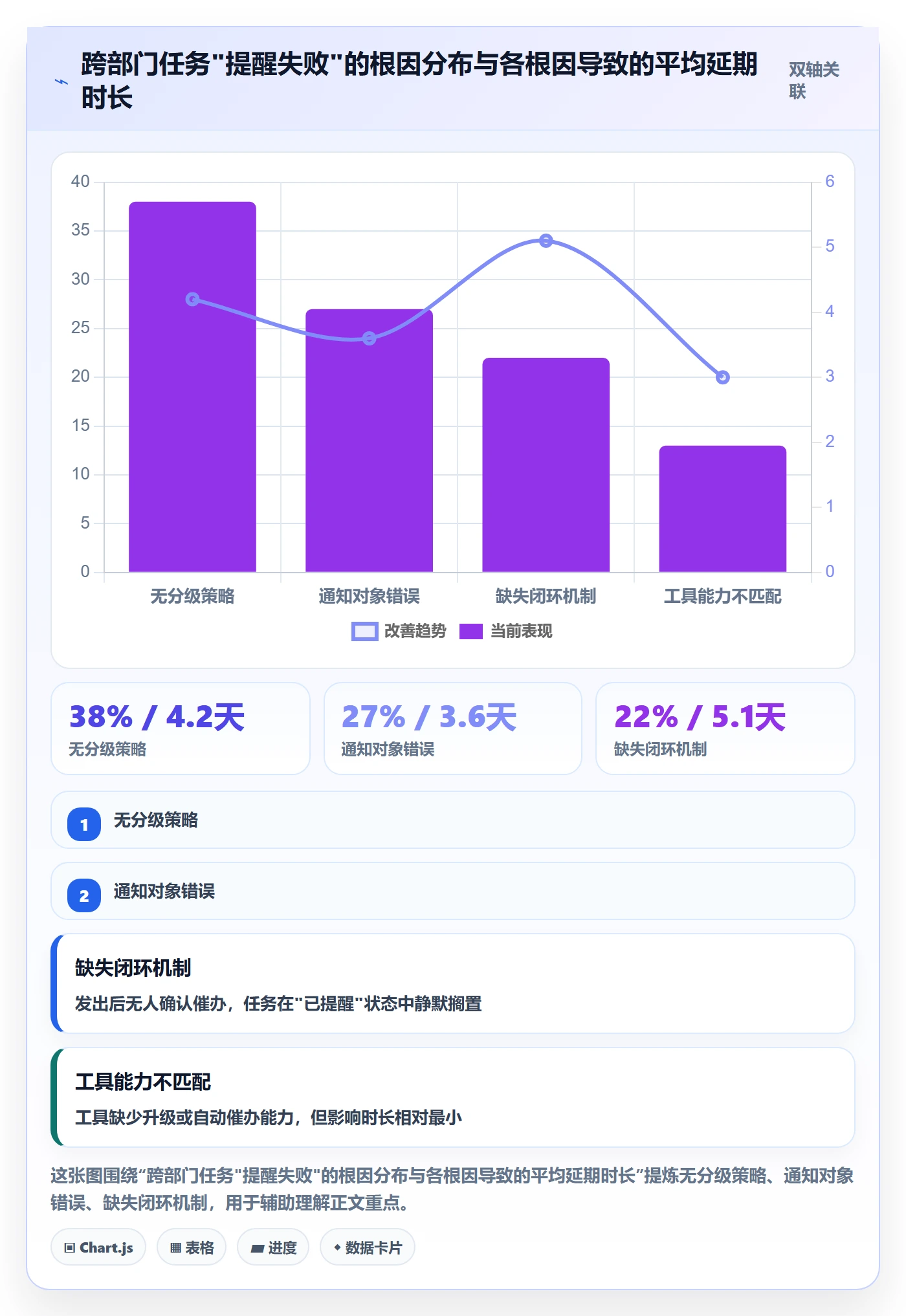
Task: Click text 发出后无人确认催办
Action: (x=150, y=1003)
